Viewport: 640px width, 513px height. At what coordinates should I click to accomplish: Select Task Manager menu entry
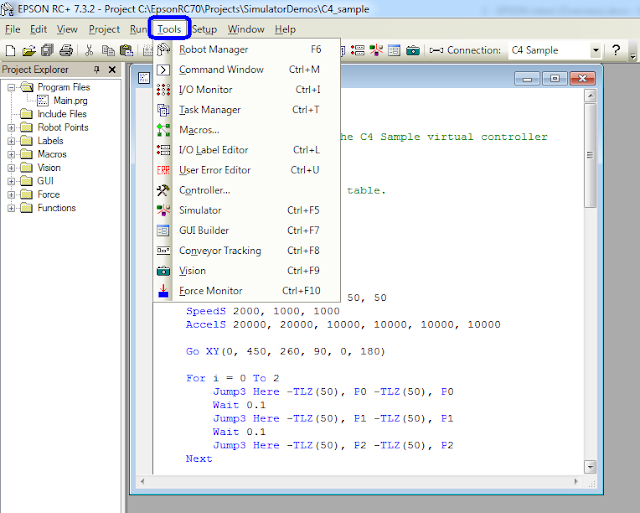click(247, 110)
